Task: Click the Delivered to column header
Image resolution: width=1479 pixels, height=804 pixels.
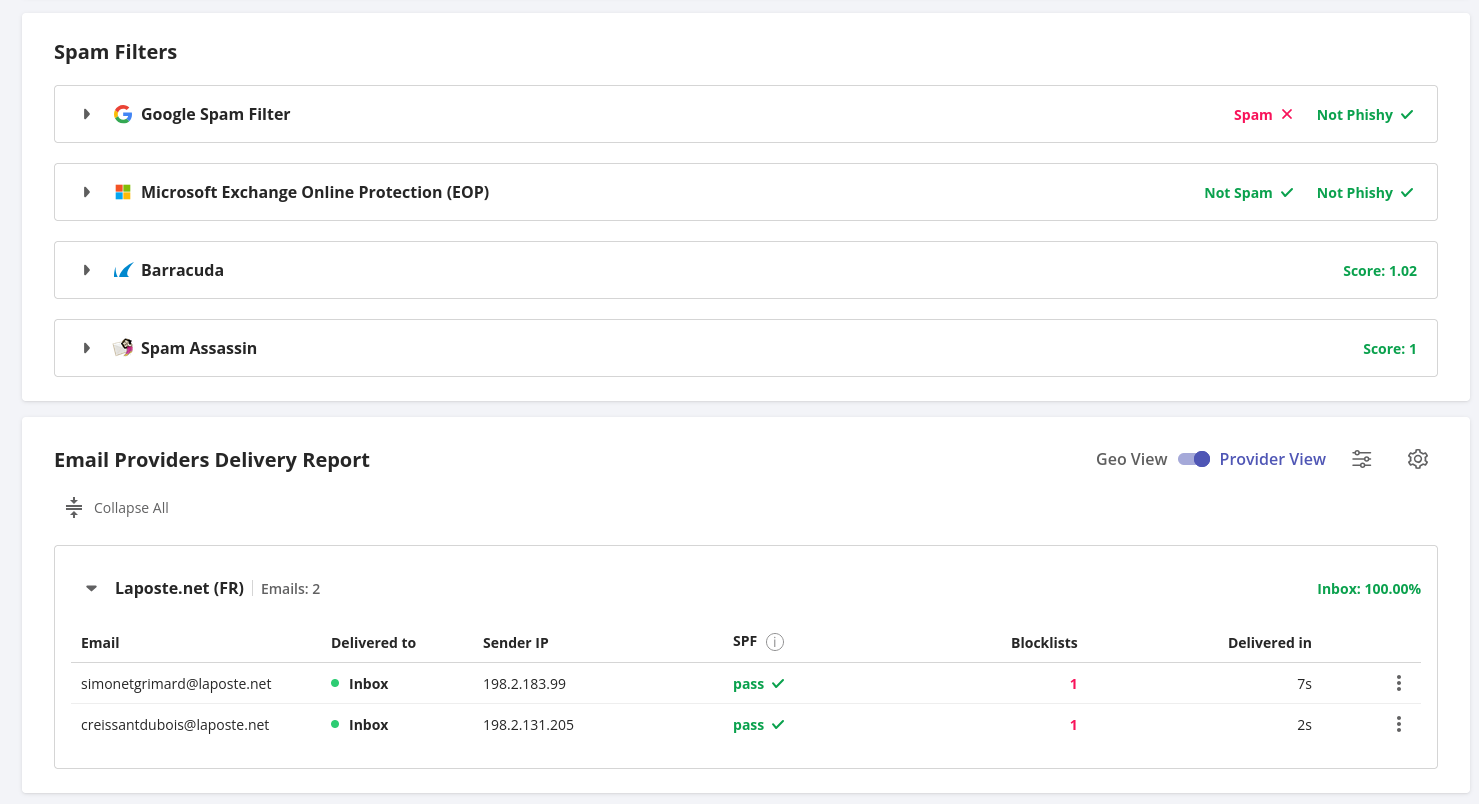Action: tap(373, 643)
